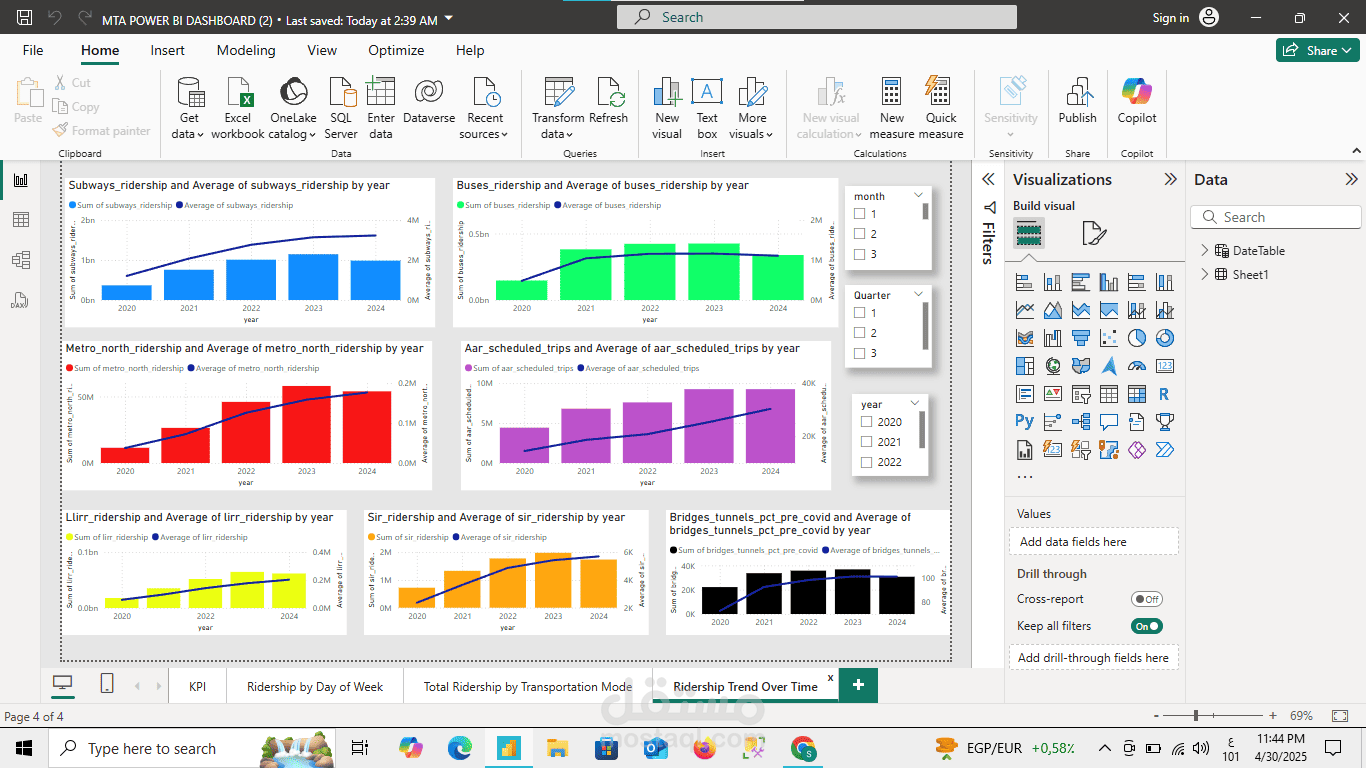Viewport: 1366px width, 768px height.
Task: Add the R script visual
Action: pos(1164,394)
